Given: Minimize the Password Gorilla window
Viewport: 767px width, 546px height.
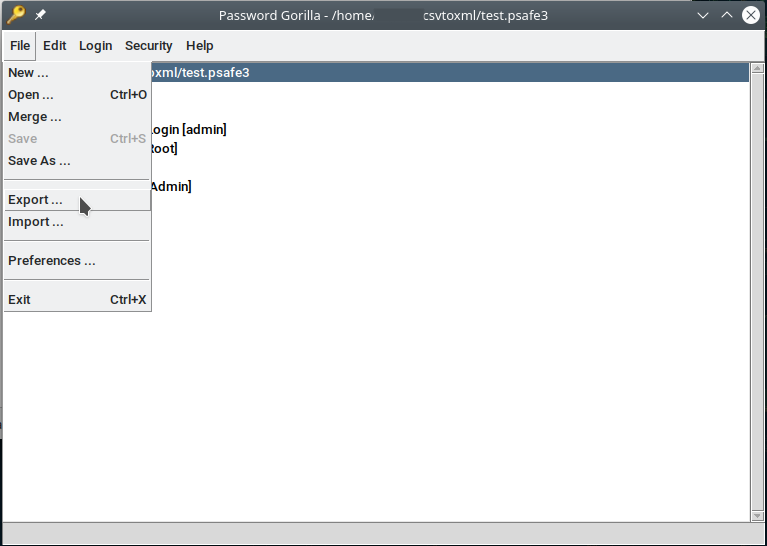Looking at the screenshot, I should tap(703, 15).
